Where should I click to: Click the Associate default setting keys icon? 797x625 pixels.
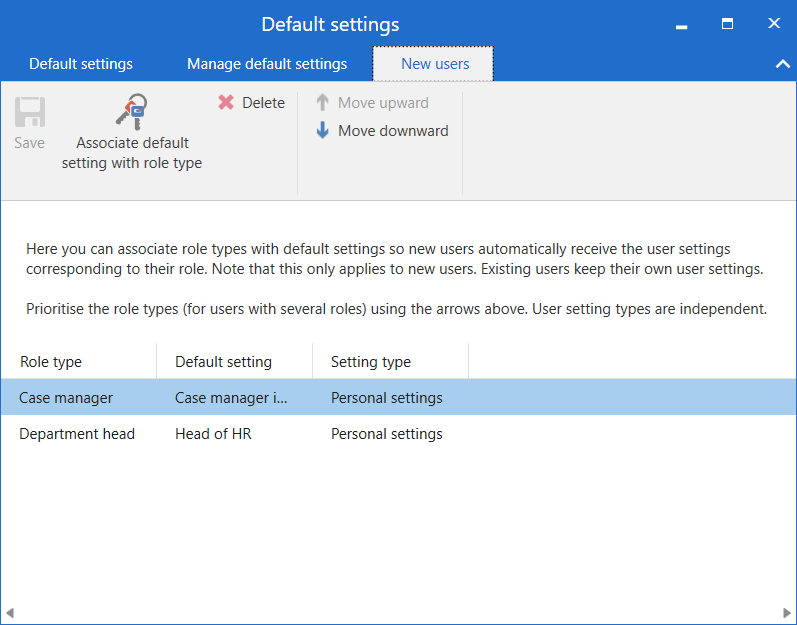tap(132, 112)
